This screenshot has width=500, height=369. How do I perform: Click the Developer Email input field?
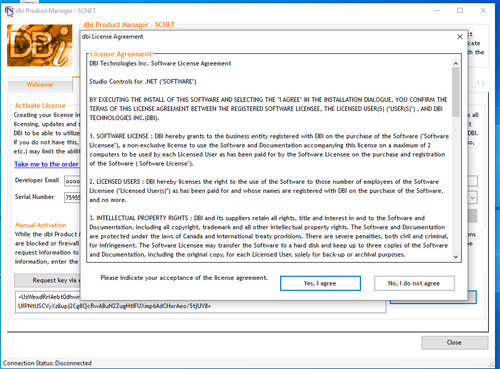pos(72,181)
